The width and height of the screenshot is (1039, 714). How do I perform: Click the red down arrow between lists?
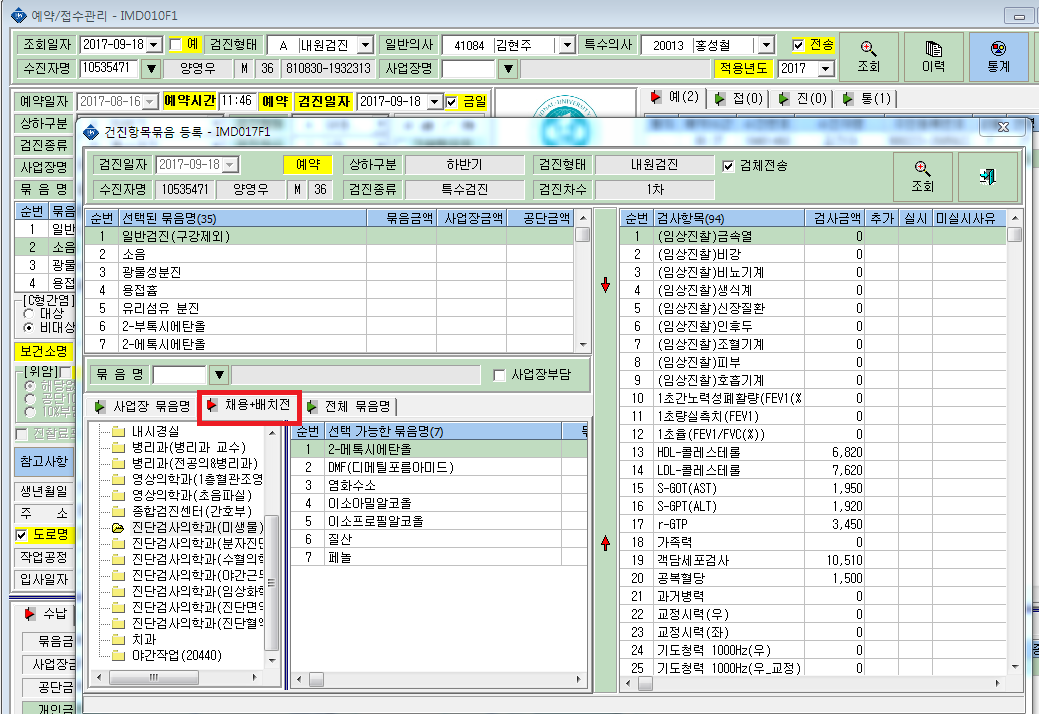pos(605,285)
